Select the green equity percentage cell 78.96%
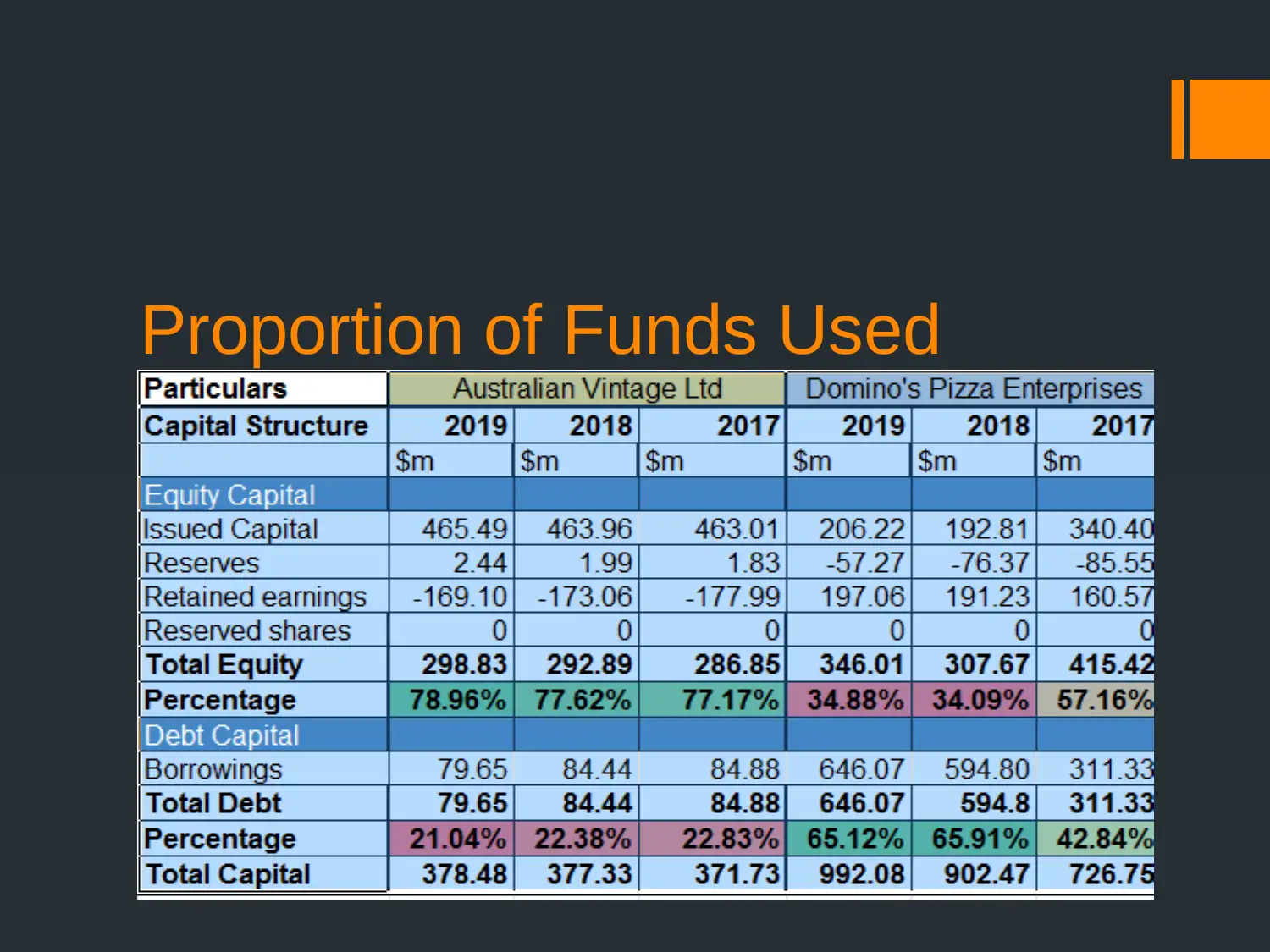This screenshot has height=952, width=1270. pos(451,700)
